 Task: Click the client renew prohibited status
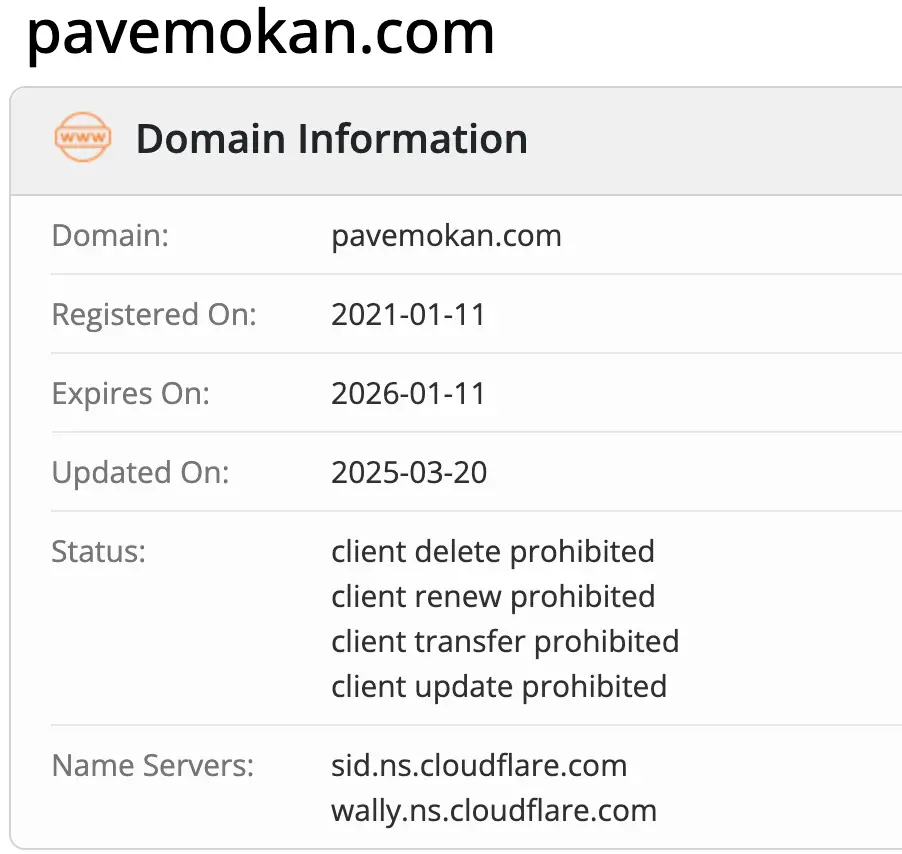(493, 596)
